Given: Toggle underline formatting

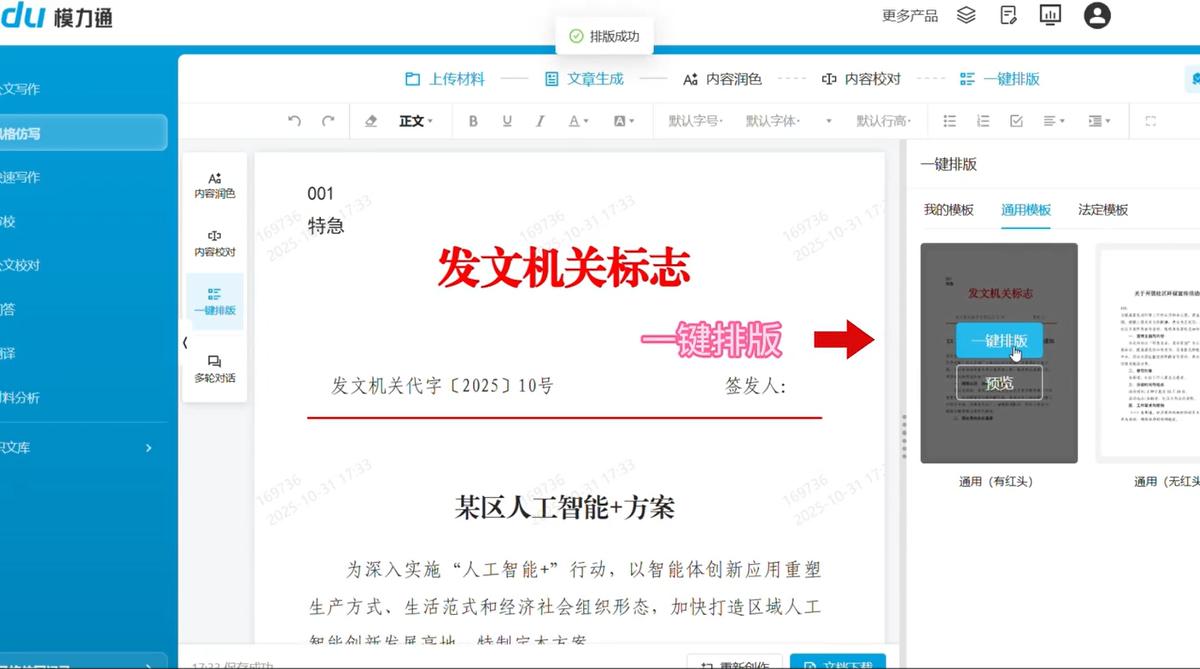Looking at the screenshot, I should click(x=507, y=121).
